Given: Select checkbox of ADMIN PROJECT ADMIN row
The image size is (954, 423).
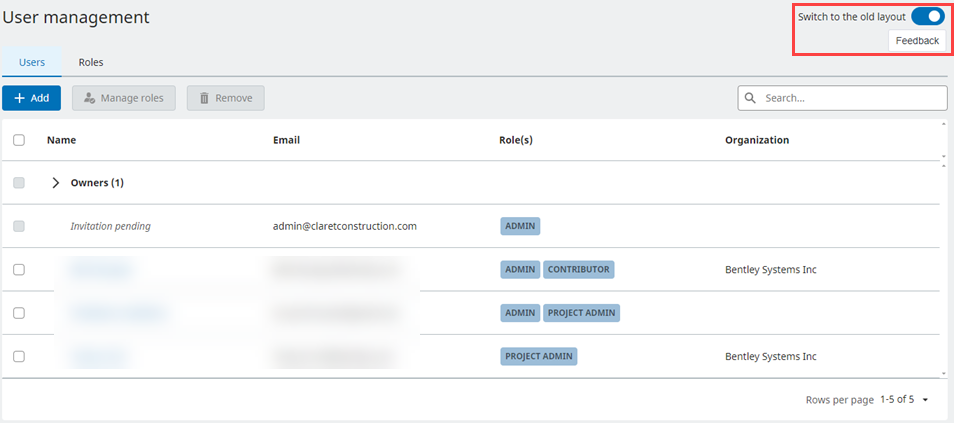Looking at the screenshot, I should click(x=19, y=313).
